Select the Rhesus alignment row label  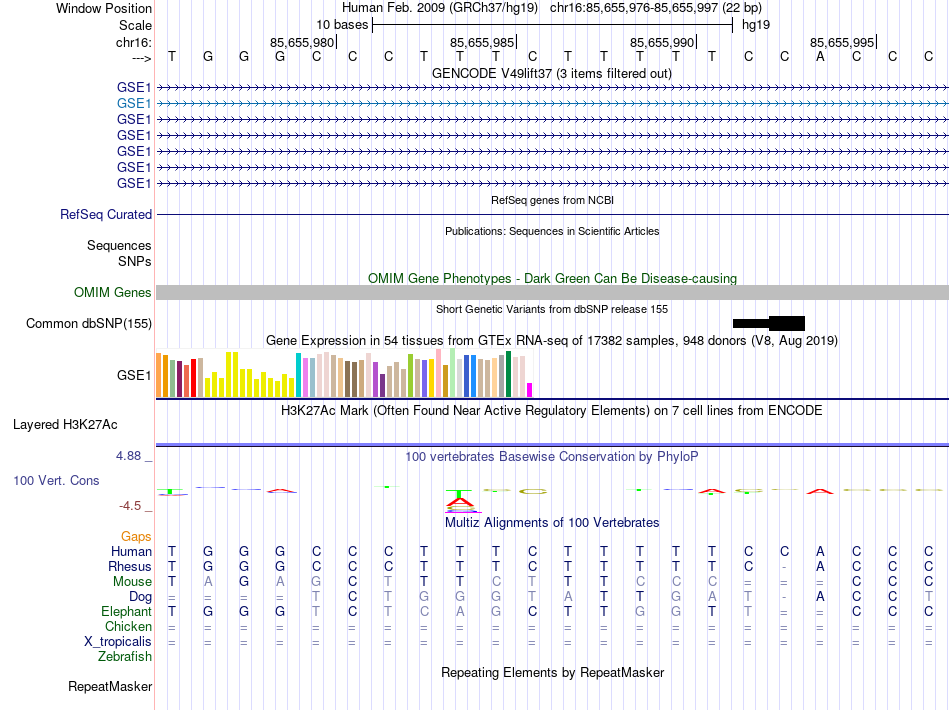pos(130,567)
